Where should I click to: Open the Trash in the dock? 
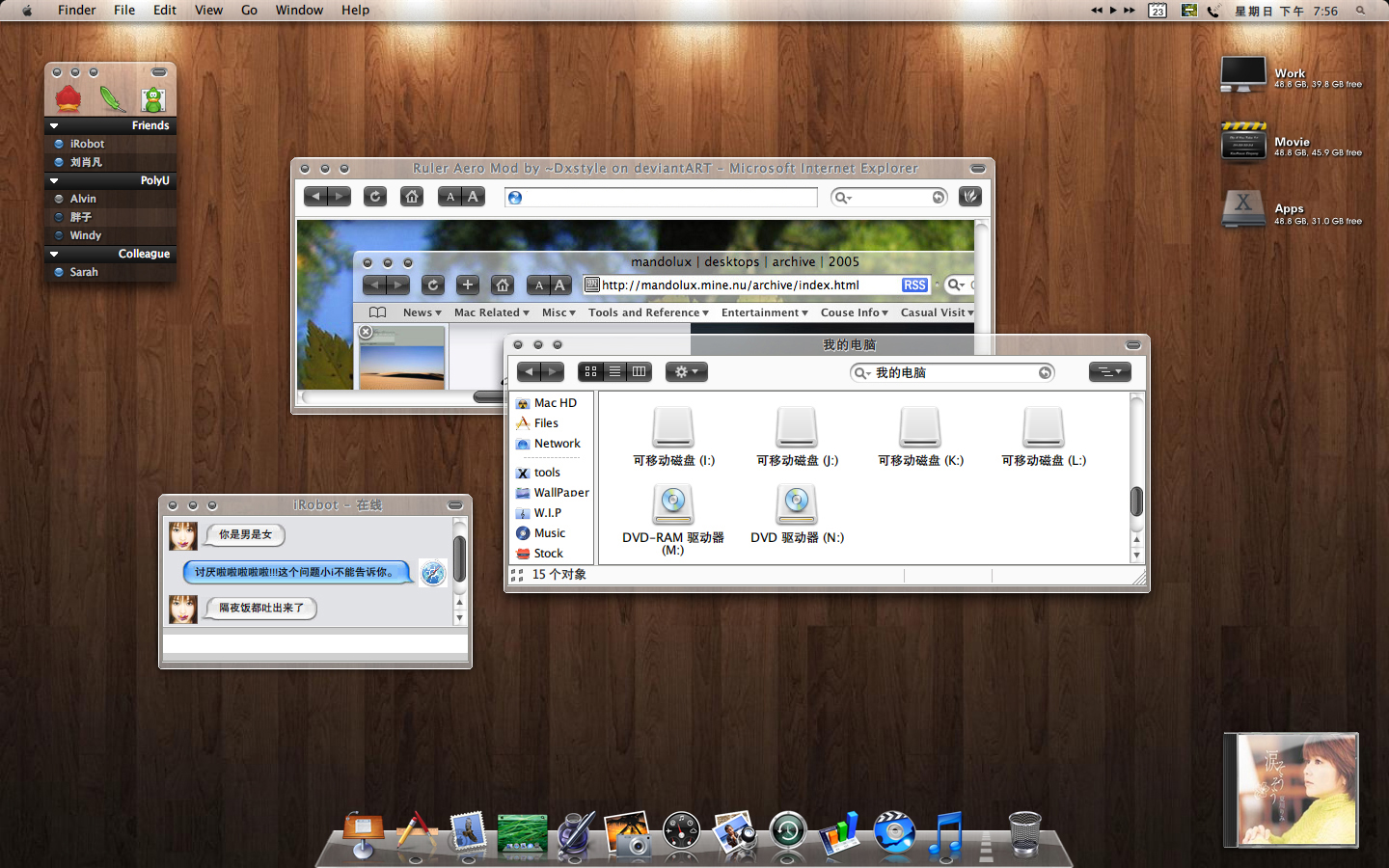1024,833
